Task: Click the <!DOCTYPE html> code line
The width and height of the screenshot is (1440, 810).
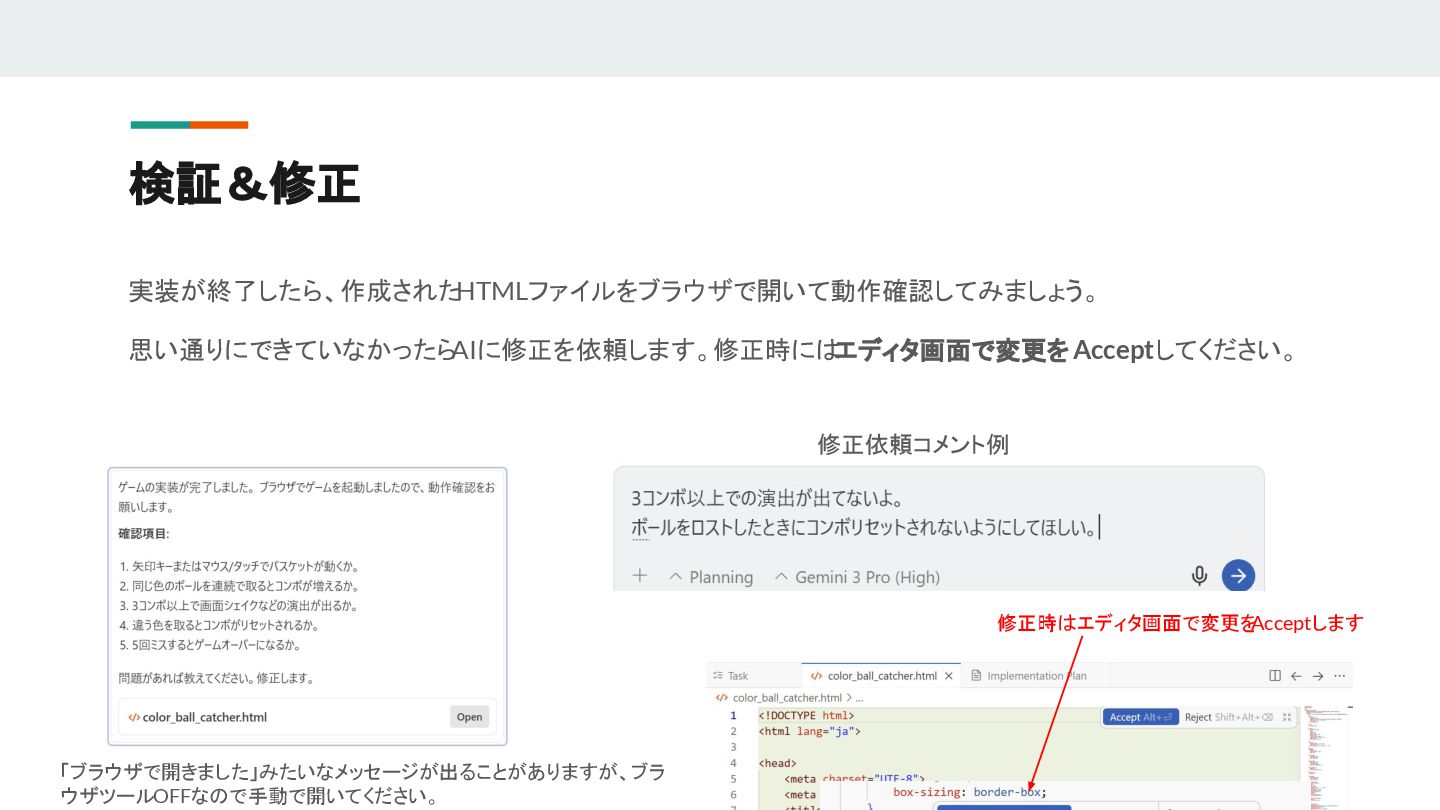Action: 806,715
